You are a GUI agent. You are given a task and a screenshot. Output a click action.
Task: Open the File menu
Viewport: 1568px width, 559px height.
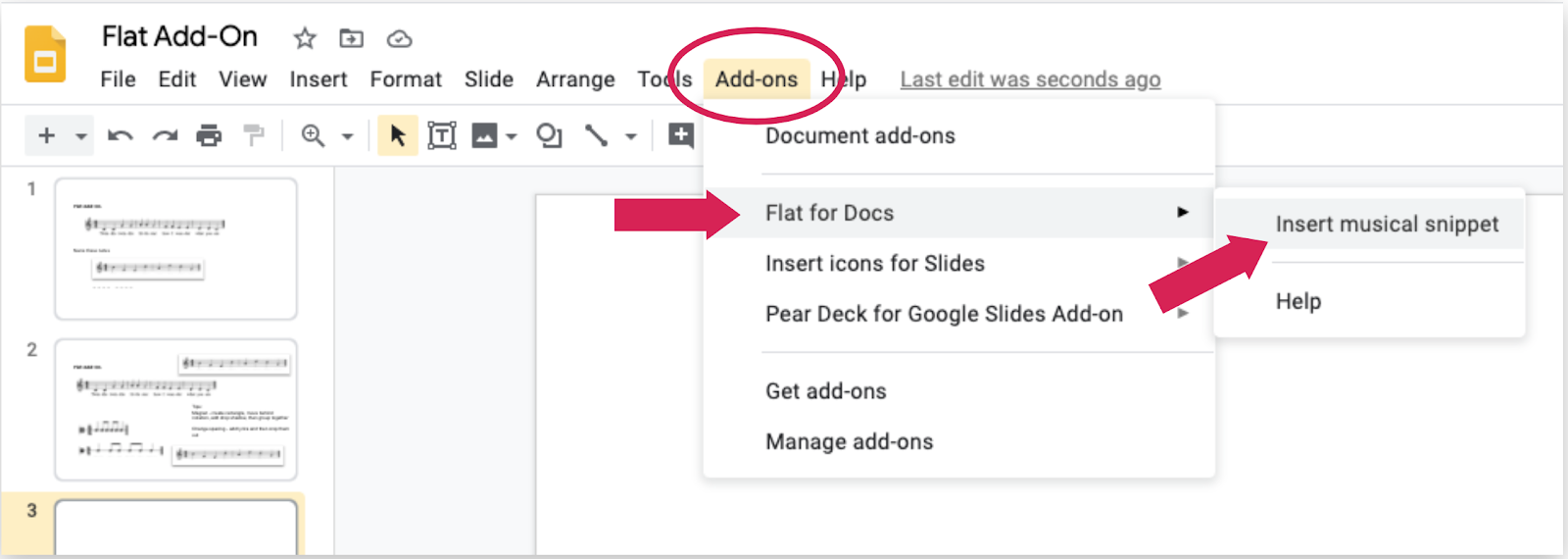[118, 79]
